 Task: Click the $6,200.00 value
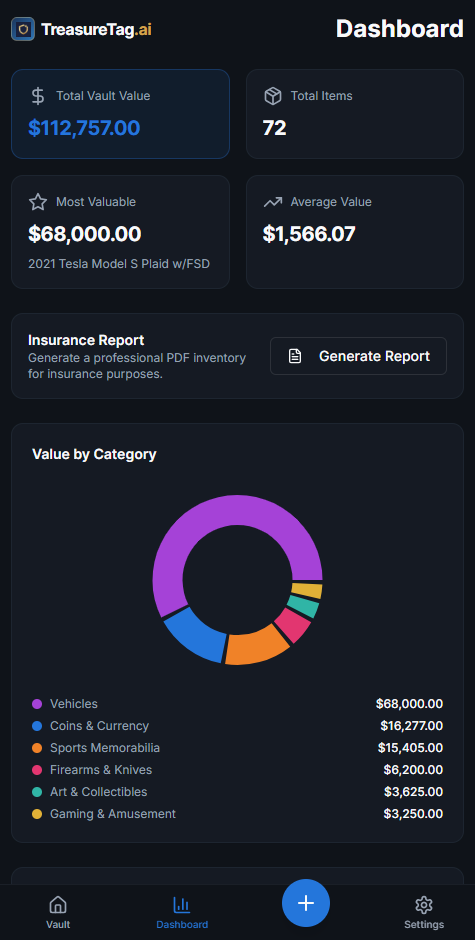(413, 770)
